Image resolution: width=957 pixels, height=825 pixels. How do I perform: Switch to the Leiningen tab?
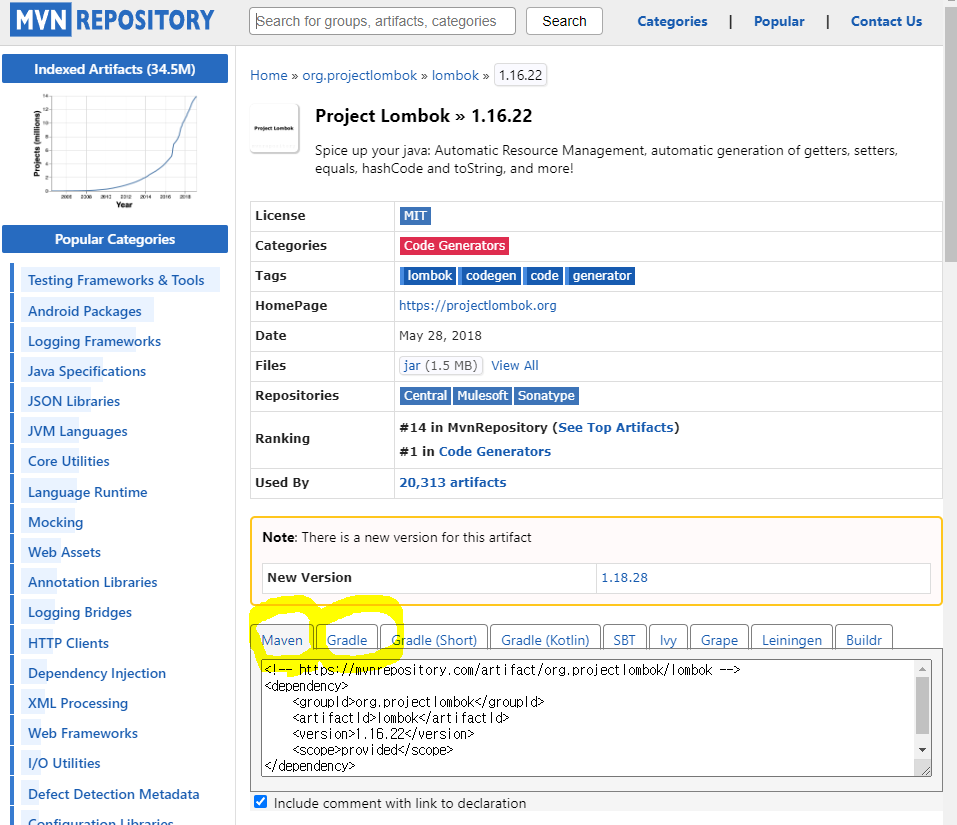(x=792, y=639)
